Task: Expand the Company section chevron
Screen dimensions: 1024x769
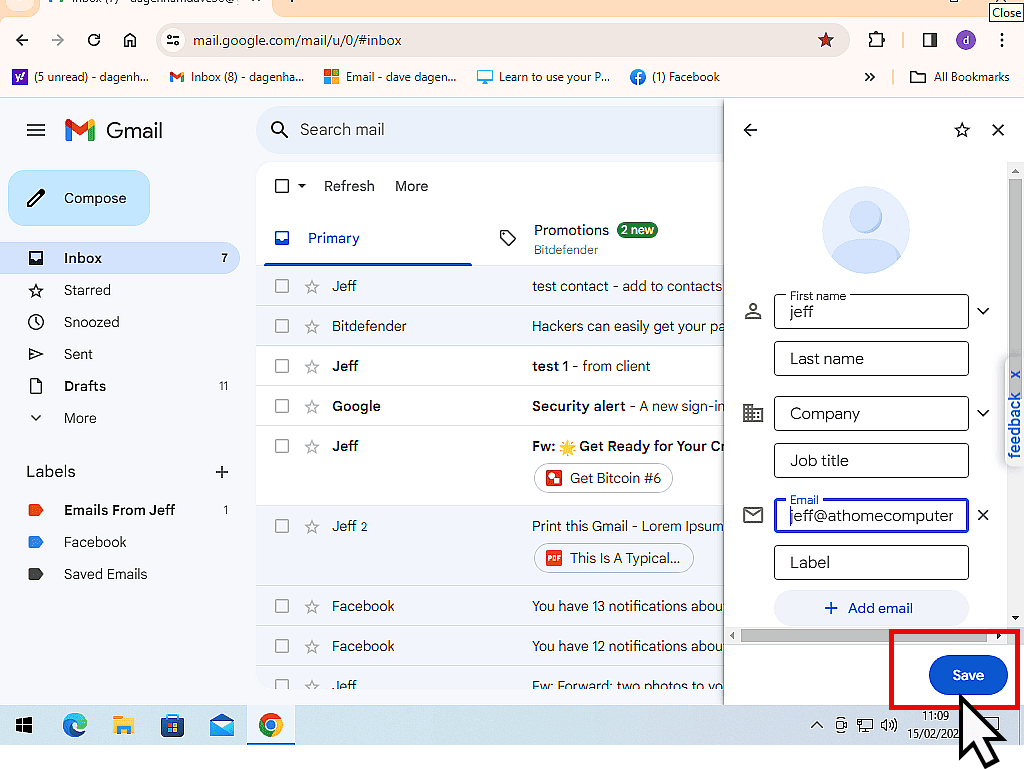Action: tap(983, 413)
